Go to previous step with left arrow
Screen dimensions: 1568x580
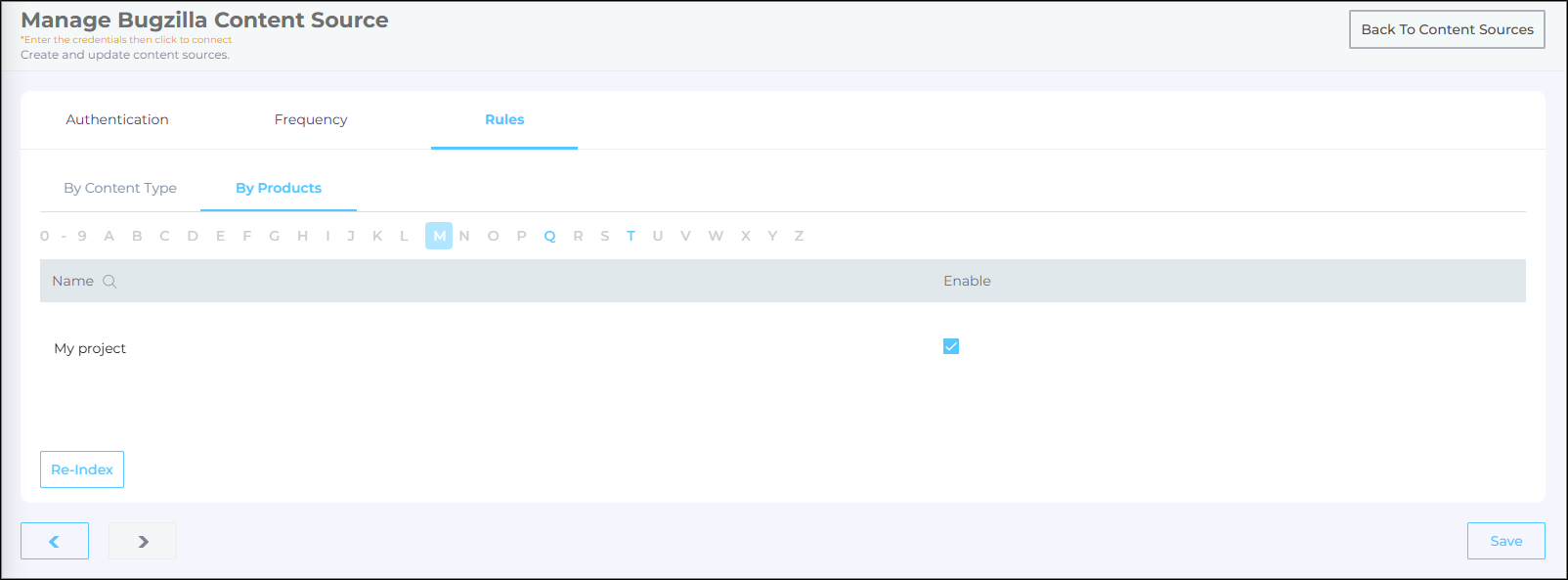tap(55, 541)
